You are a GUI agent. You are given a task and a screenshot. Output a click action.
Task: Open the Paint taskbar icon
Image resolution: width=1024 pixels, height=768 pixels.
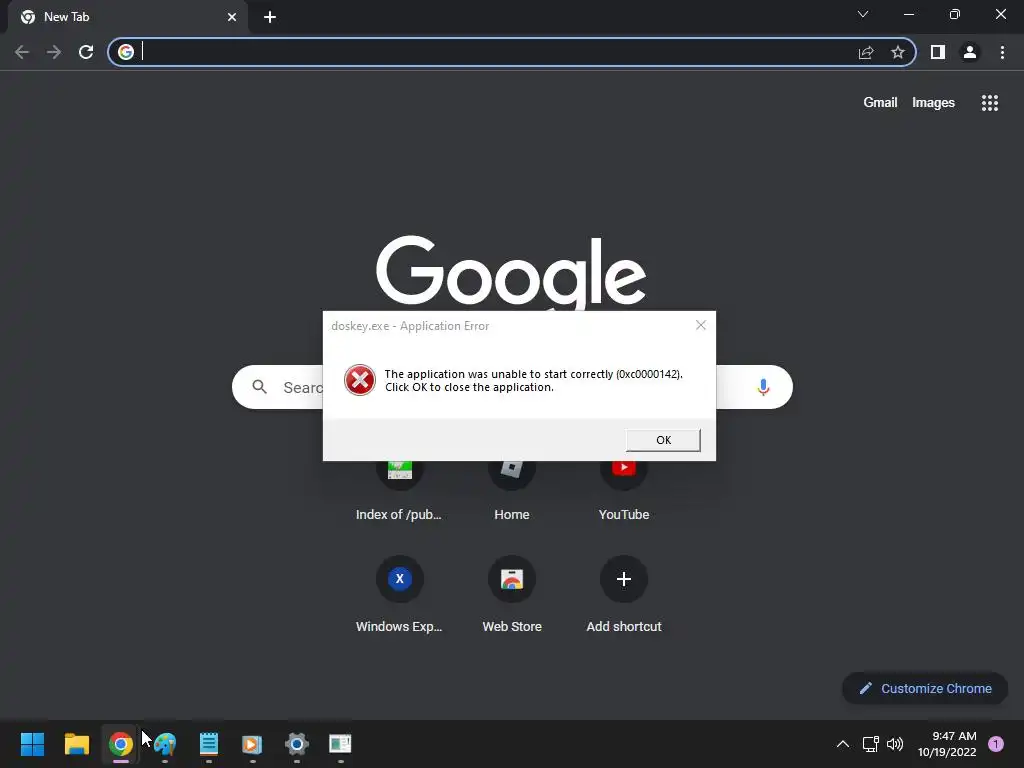pos(165,744)
